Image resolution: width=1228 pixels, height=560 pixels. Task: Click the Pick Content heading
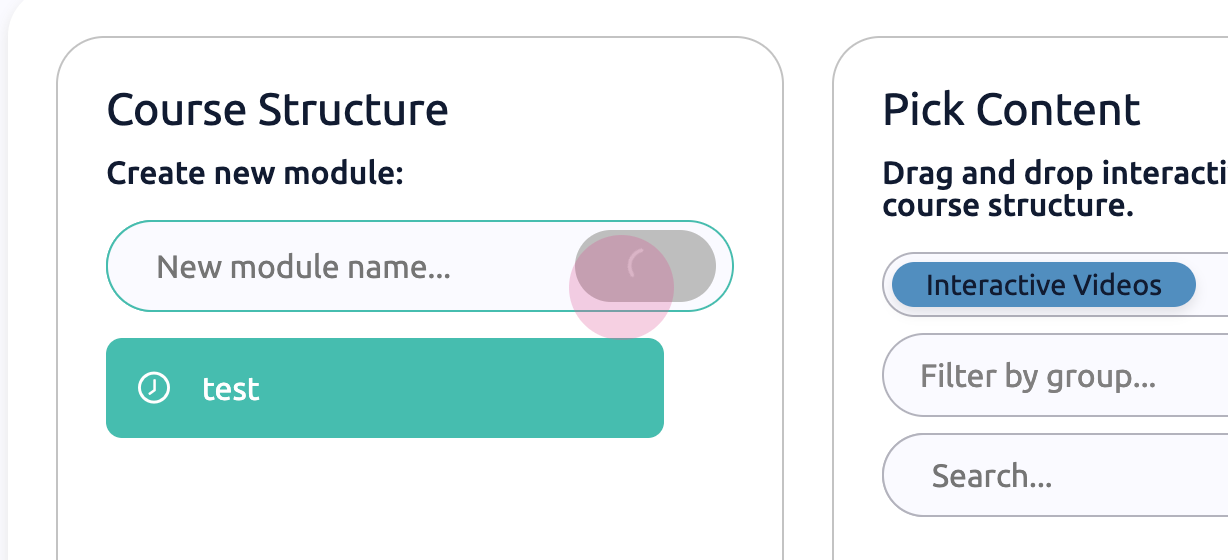pyautogui.click(x=1011, y=109)
